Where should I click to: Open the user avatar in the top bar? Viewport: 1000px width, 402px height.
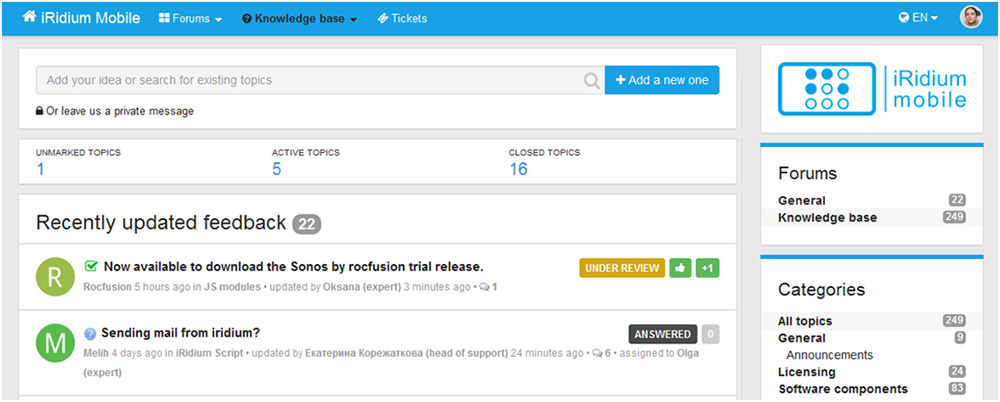pyautogui.click(x=971, y=17)
